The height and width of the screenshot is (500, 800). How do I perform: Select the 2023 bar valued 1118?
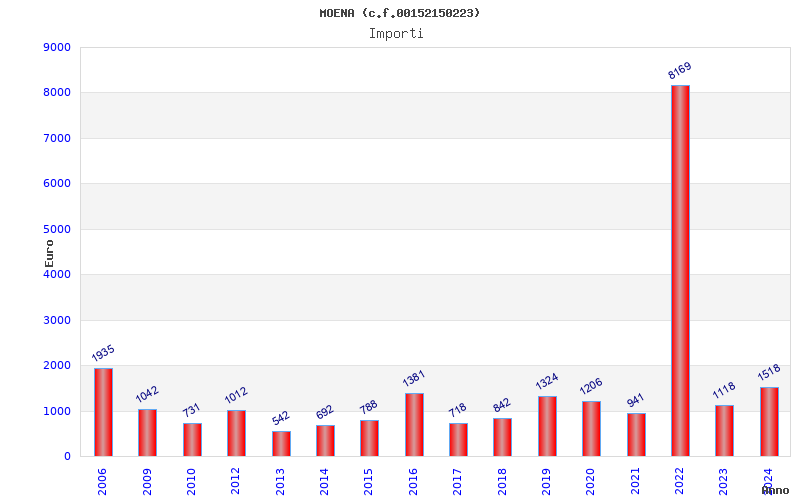point(724,431)
